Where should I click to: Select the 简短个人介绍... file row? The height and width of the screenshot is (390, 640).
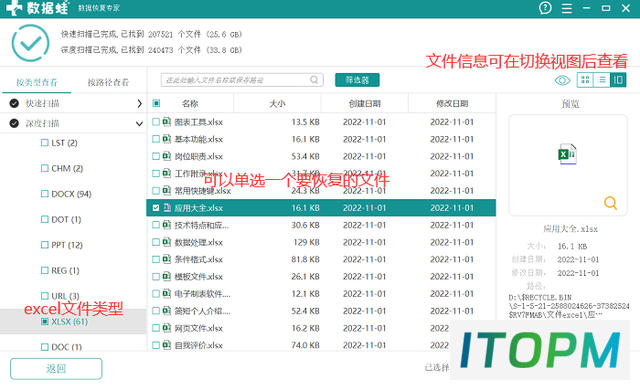321,311
